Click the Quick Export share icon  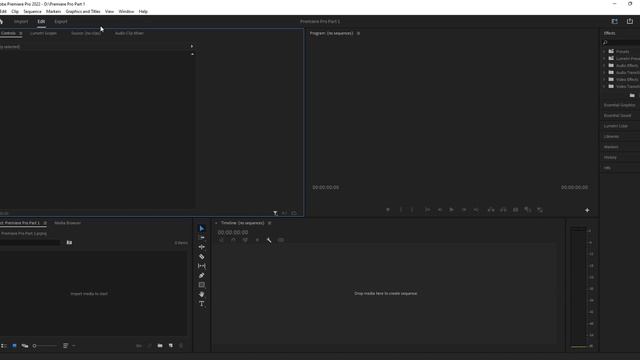click(x=630, y=21)
